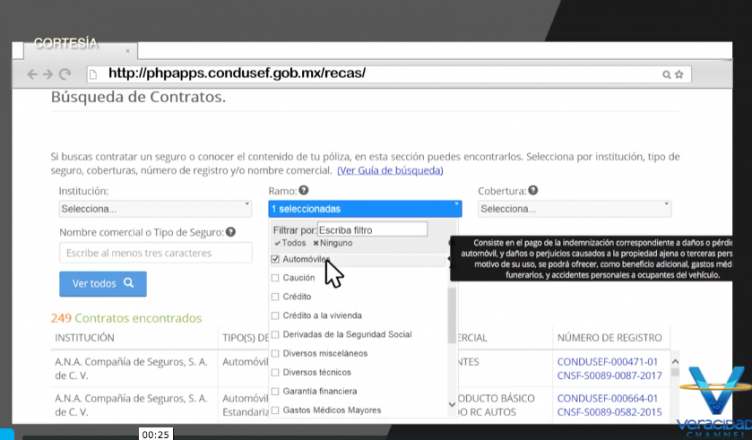The image size is (752, 440).
Task: Click the browser back arrow
Action: click(32, 74)
